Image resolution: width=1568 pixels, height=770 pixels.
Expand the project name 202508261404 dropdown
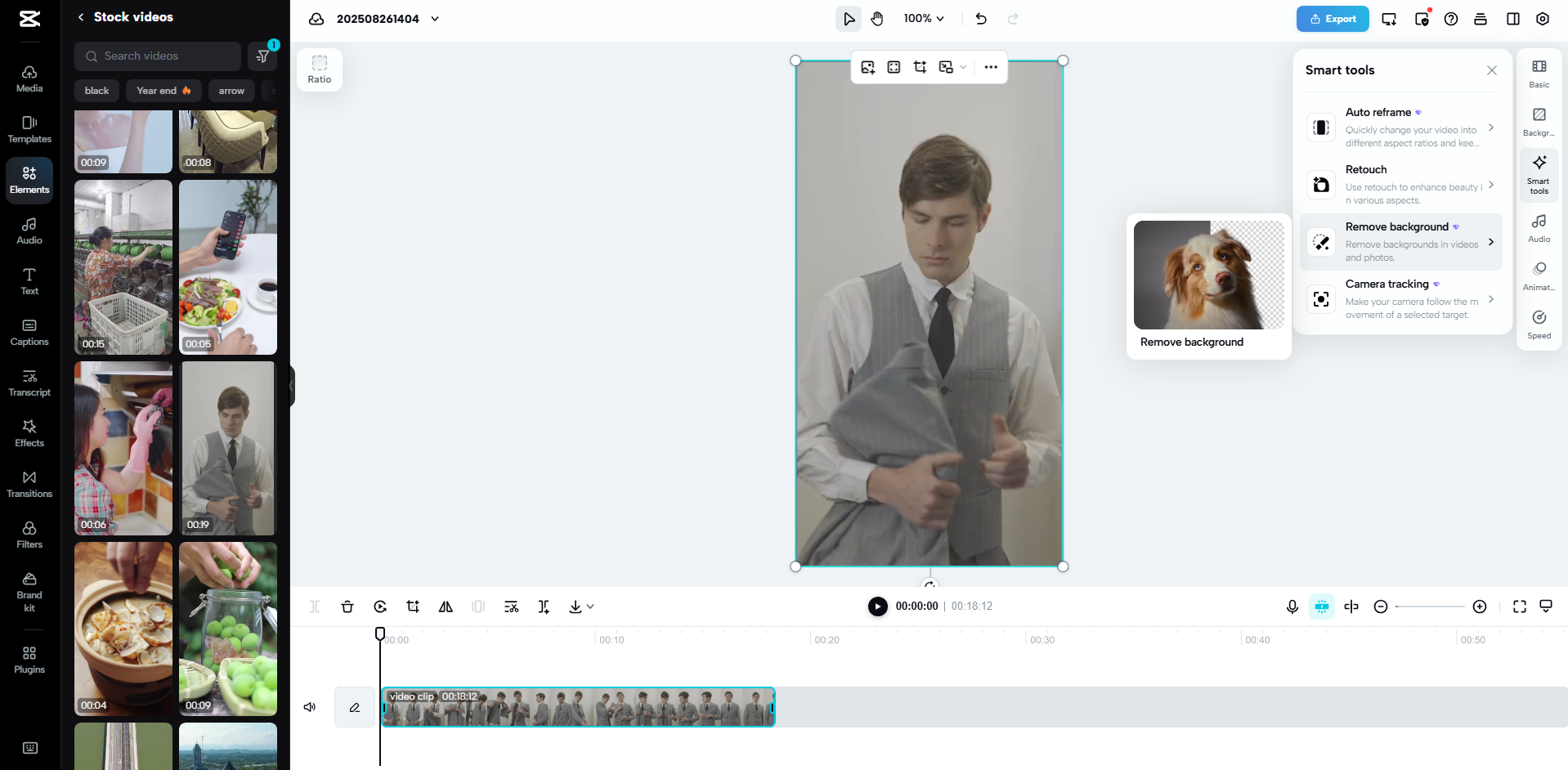(435, 19)
